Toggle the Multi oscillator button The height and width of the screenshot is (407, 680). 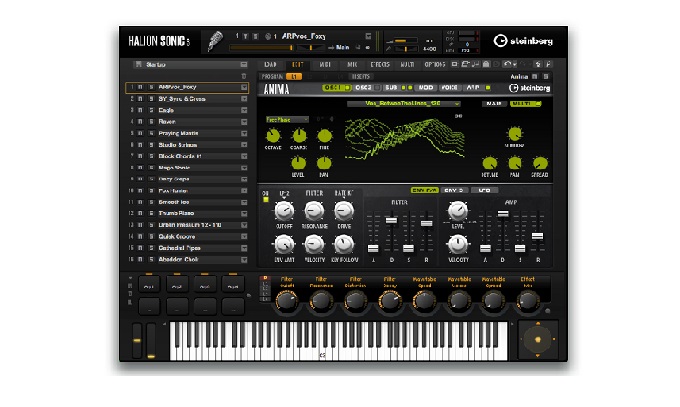[x=525, y=104]
